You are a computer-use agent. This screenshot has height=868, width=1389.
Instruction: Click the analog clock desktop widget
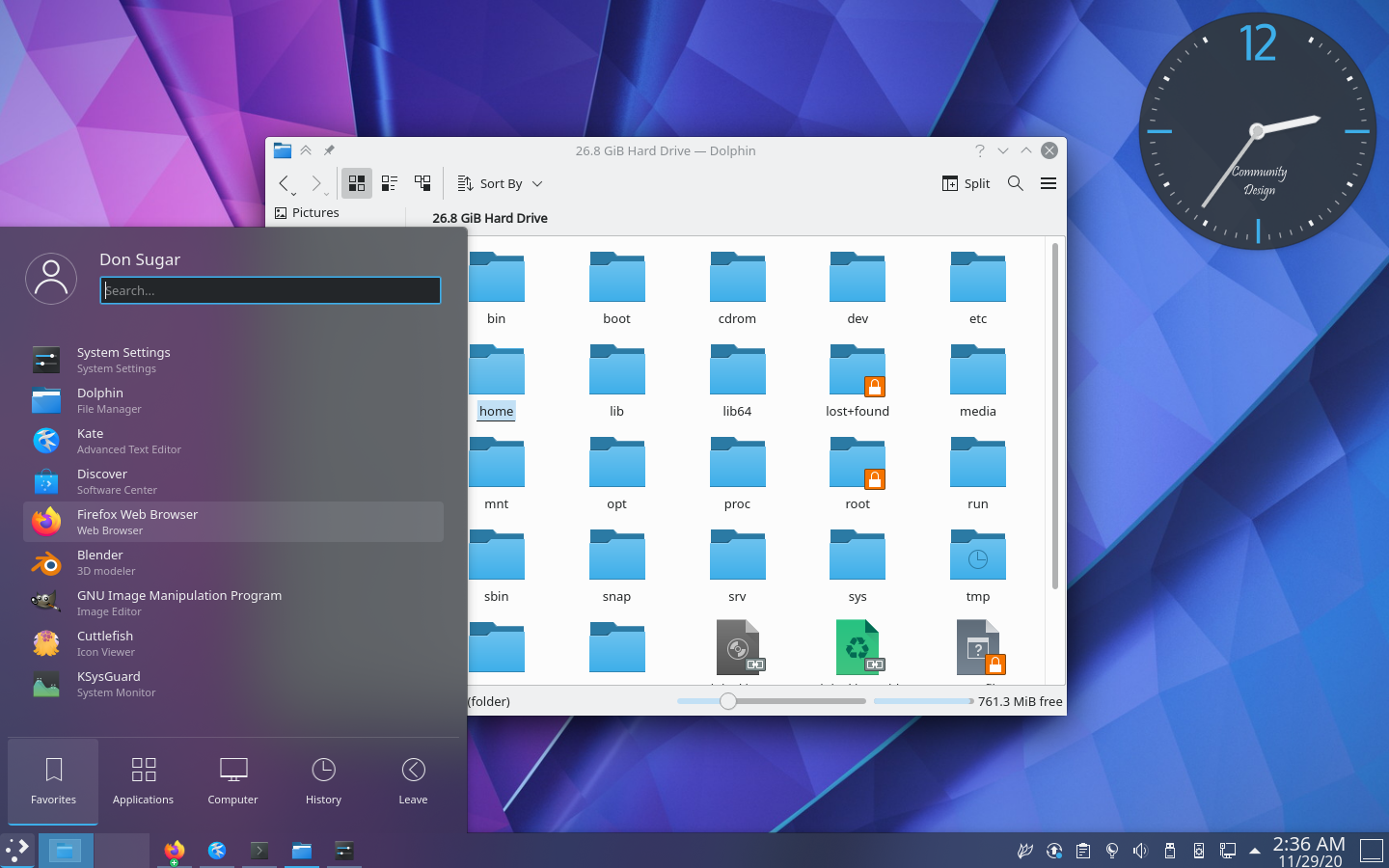(1258, 131)
